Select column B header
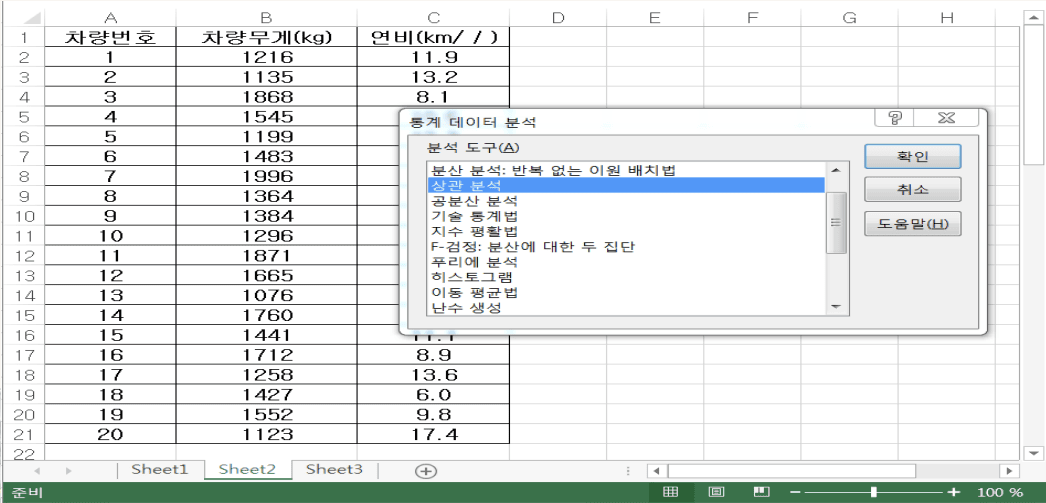This screenshot has height=503, width=1046. pyautogui.click(x=265, y=17)
